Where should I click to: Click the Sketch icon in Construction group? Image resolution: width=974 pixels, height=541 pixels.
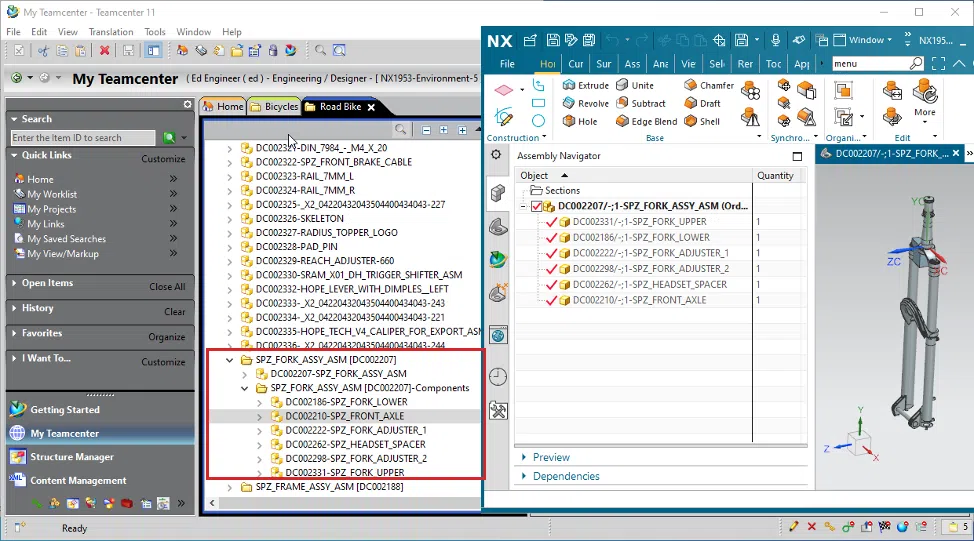(504, 117)
